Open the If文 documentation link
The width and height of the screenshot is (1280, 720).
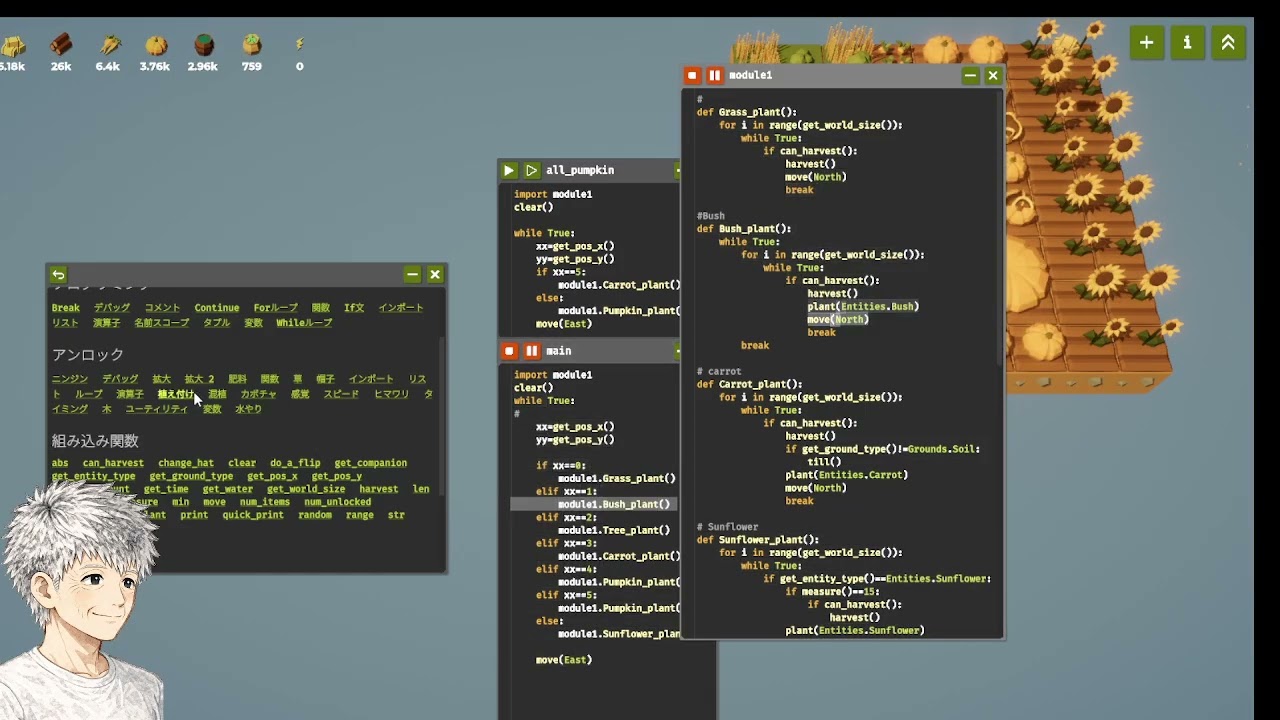coord(354,308)
